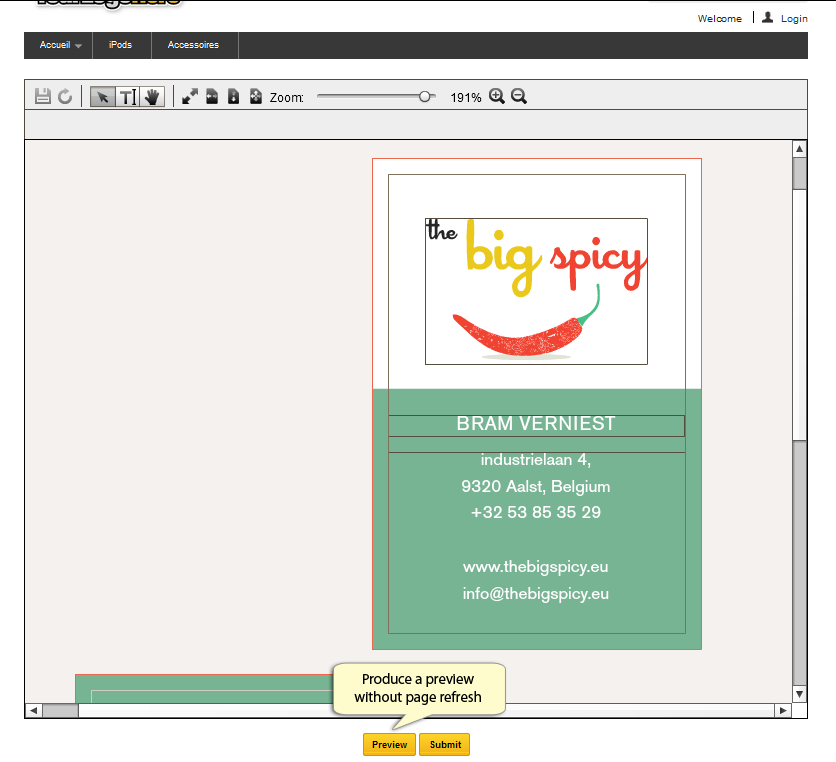Click the zoom out magnifier
Image resolution: width=836 pixels, height=762 pixels.
[519, 97]
